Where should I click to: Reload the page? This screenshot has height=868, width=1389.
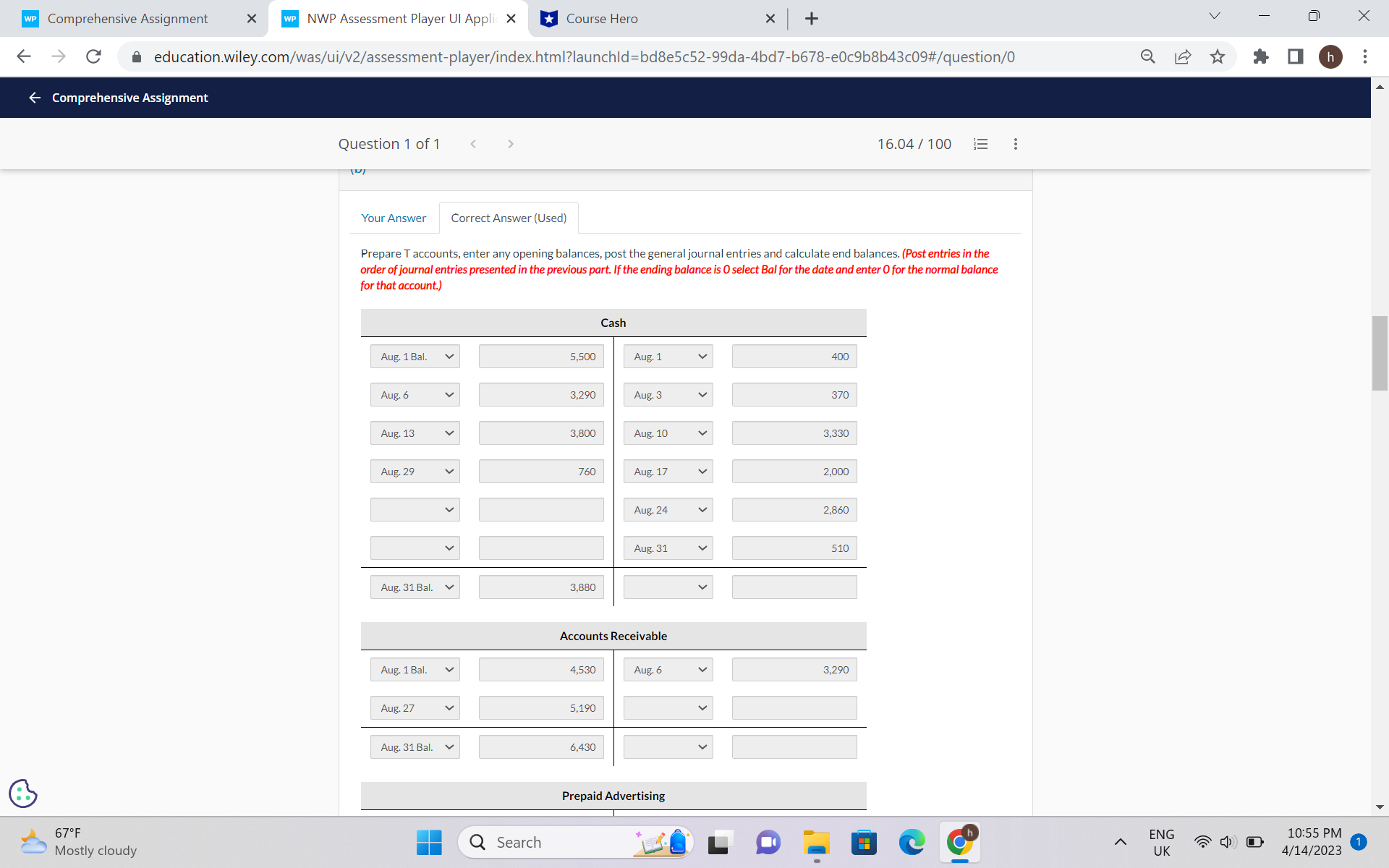click(x=93, y=57)
